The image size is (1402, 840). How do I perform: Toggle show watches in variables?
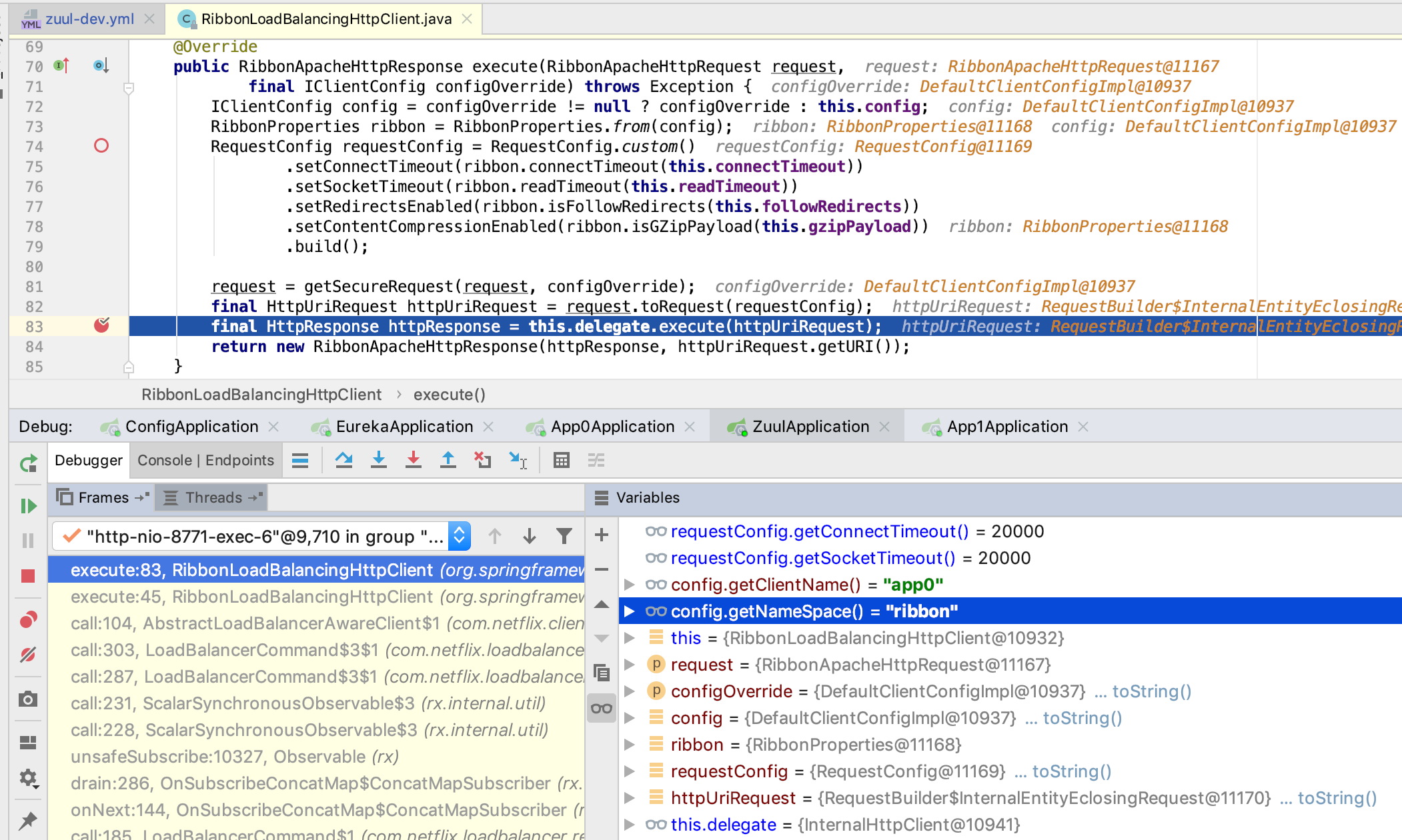pos(602,708)
